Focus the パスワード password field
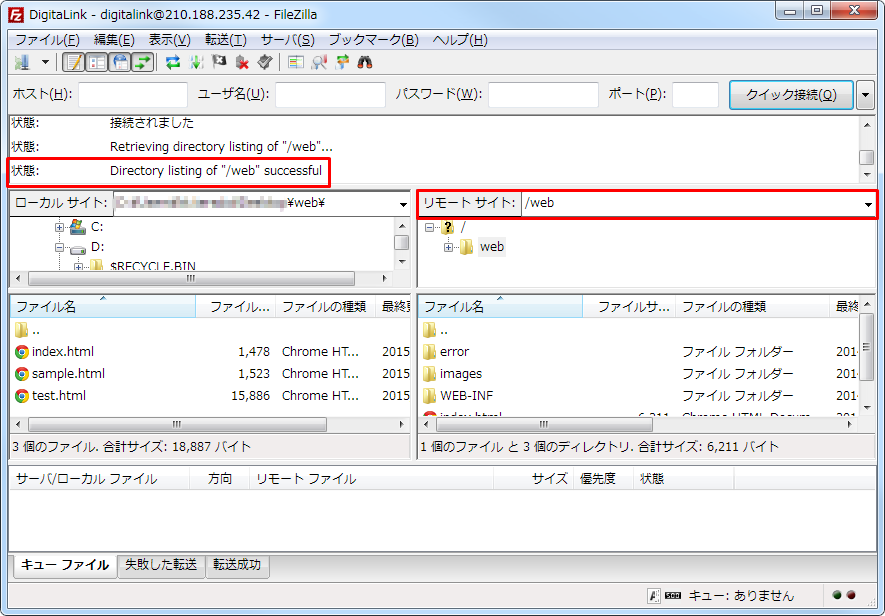This screenshot has height=616, width=885. (543, 95)
